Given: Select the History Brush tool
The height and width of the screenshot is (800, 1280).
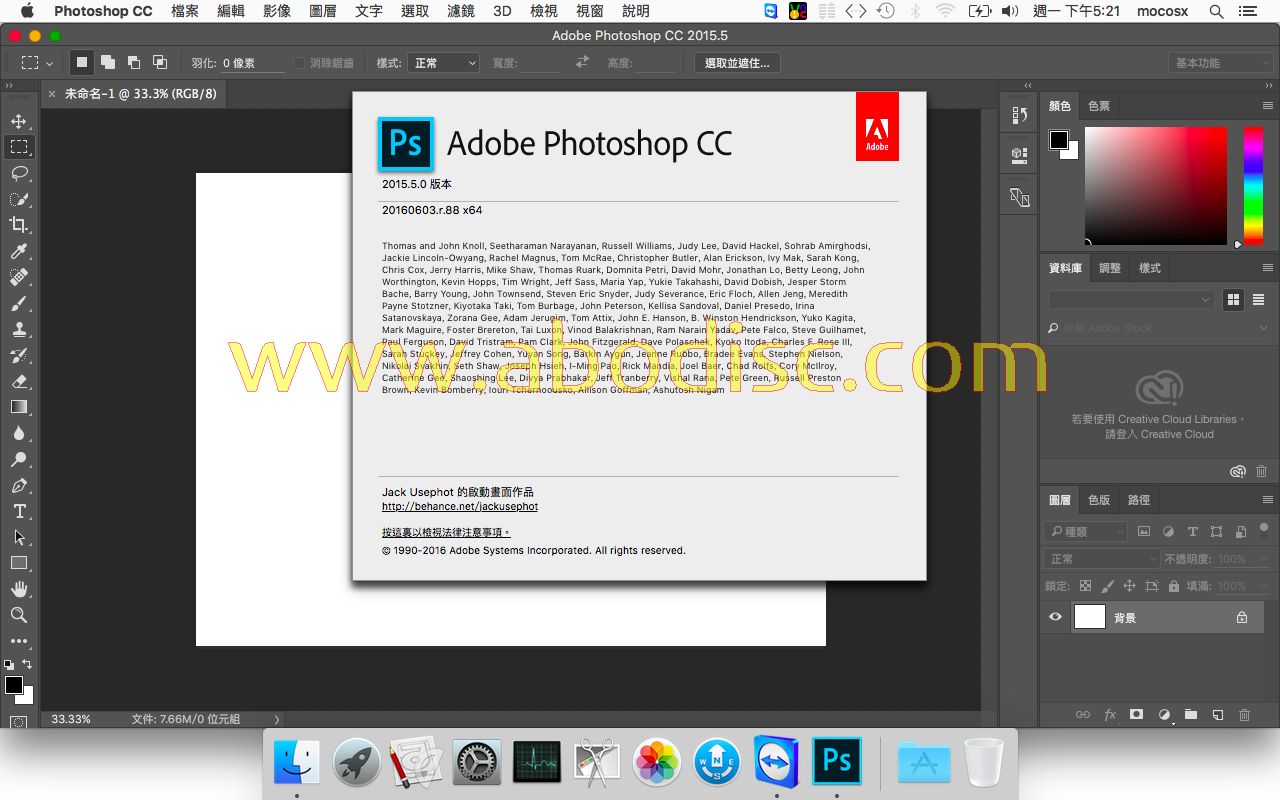Looking at the screenshot, I should point(18,355).
